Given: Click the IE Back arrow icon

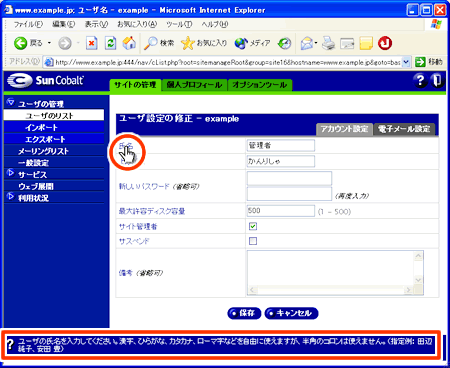Looking at the screenshot, I should (20, 43).
